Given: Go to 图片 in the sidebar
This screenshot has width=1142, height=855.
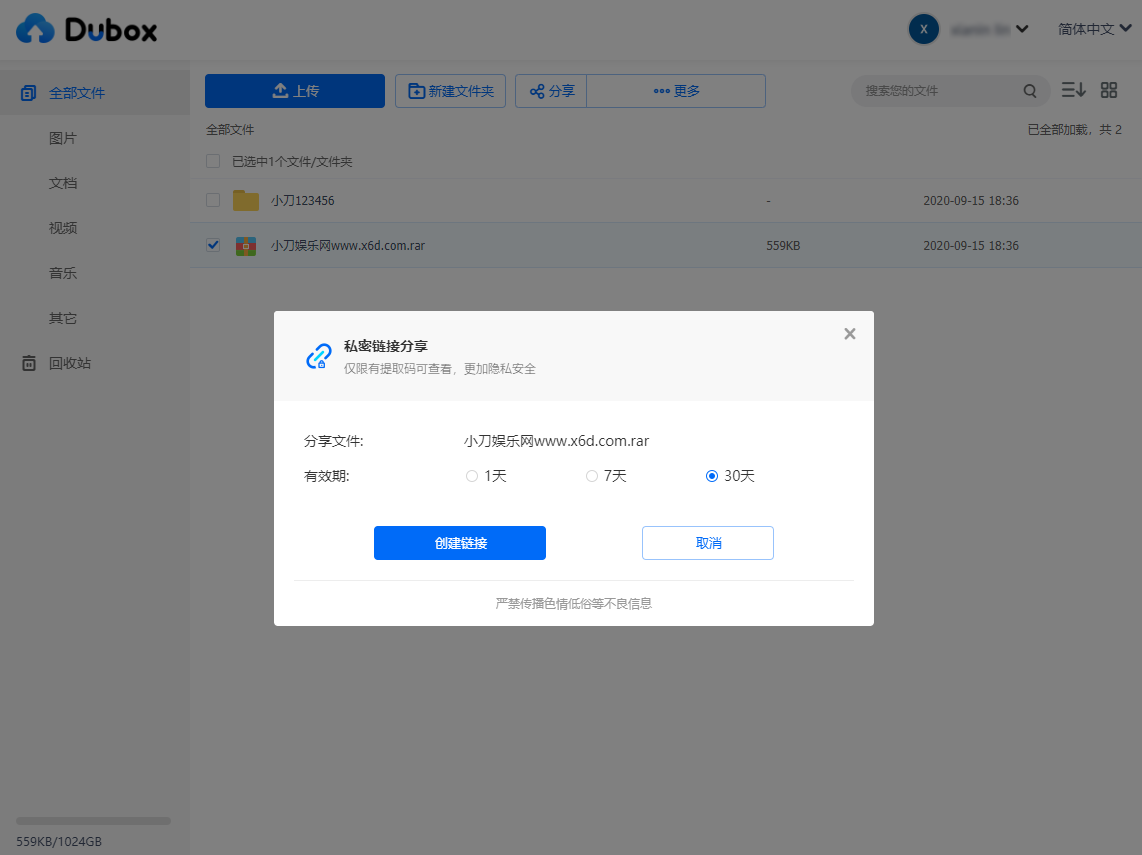Looking at the screenshot, I should point(63,138).
